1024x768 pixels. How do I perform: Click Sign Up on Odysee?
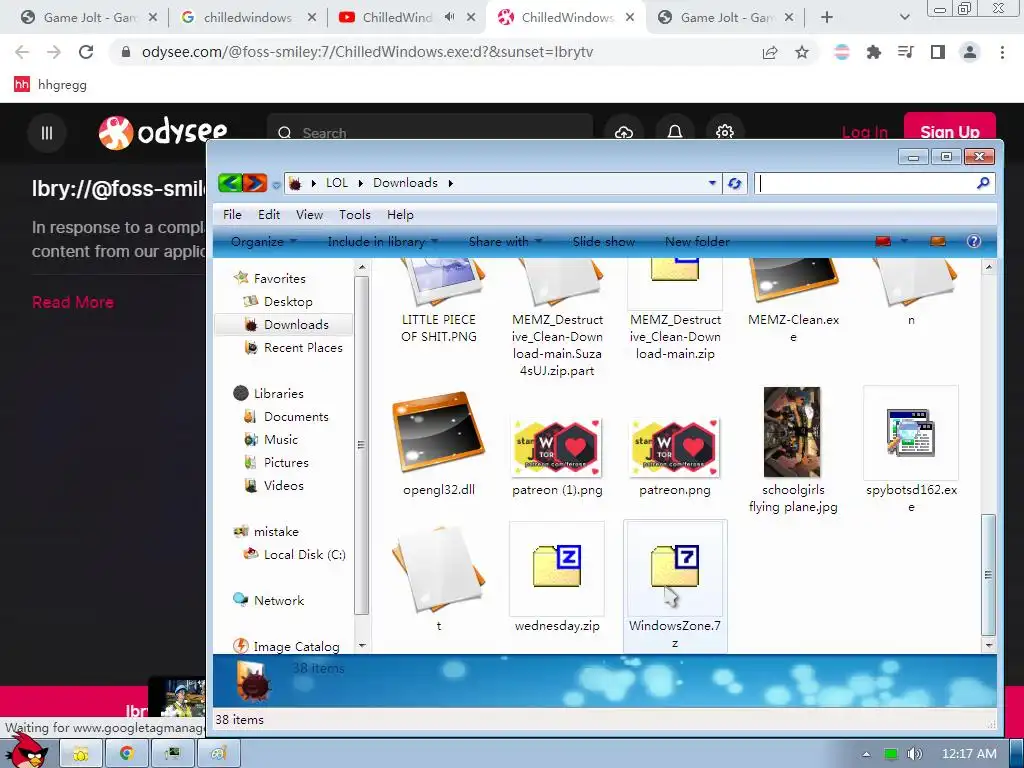coord(950,132)
